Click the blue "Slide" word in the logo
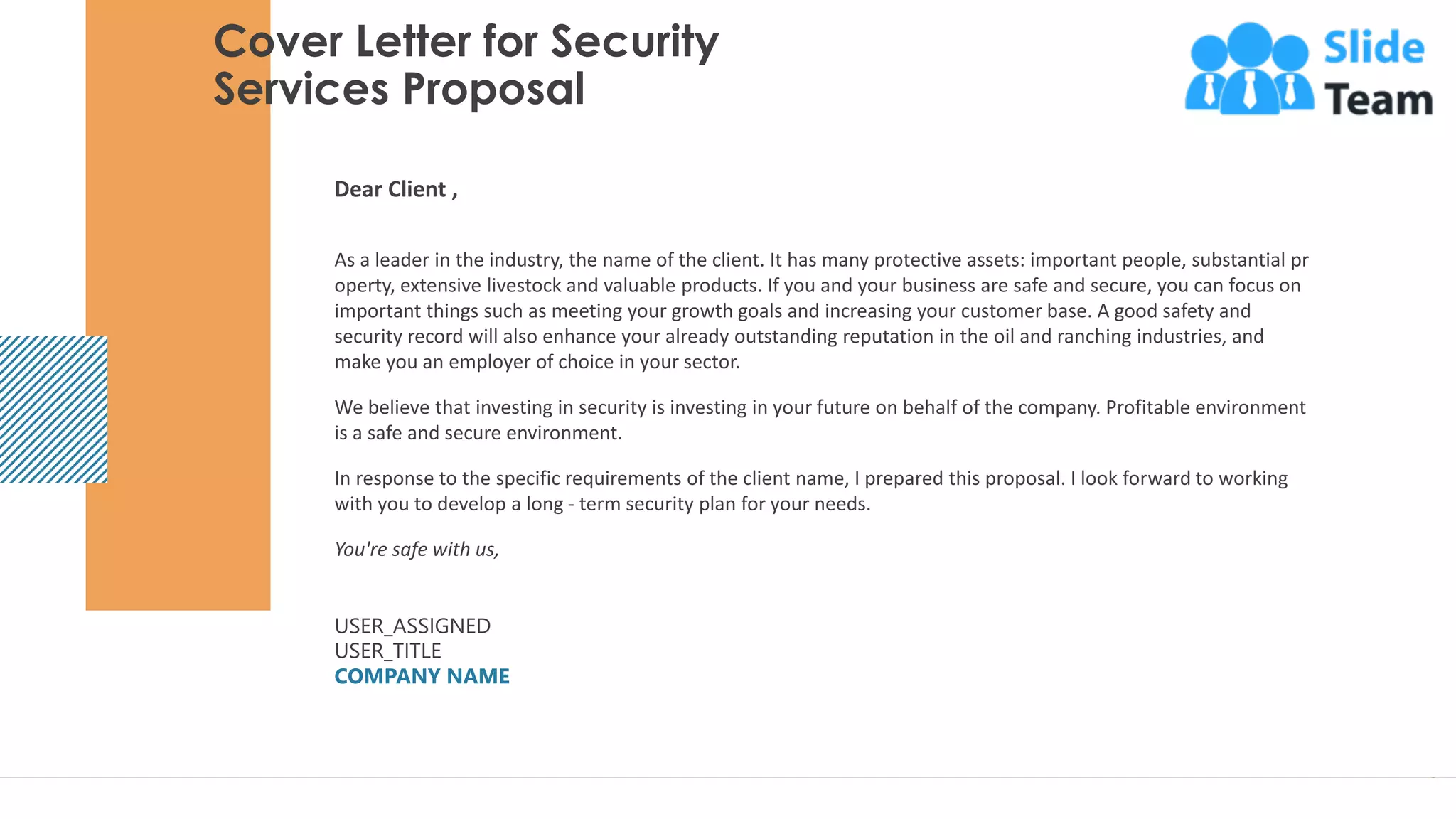 point(1374,48)
